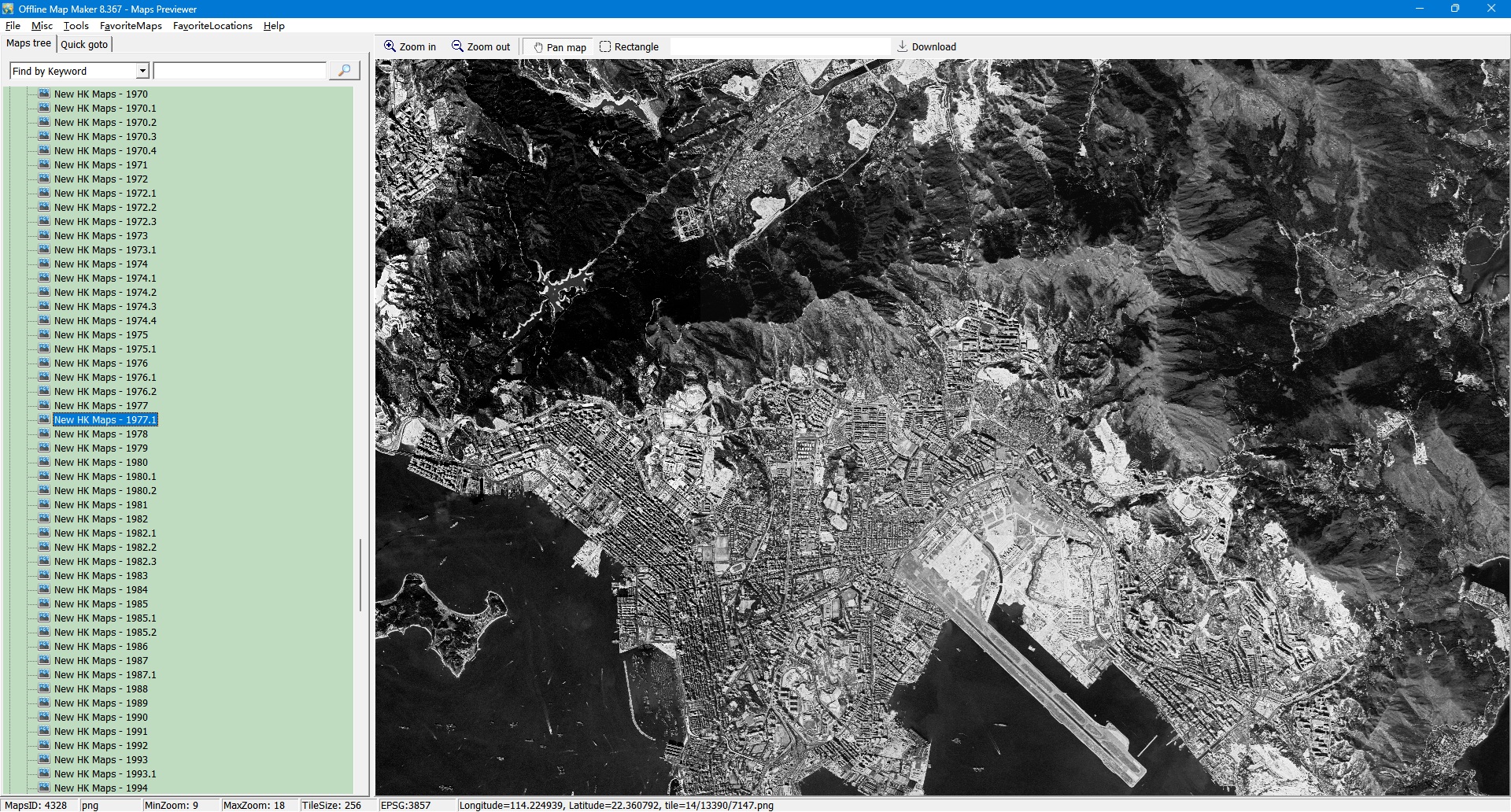Open the Tools menu
1511x812 pixels.
76,26
